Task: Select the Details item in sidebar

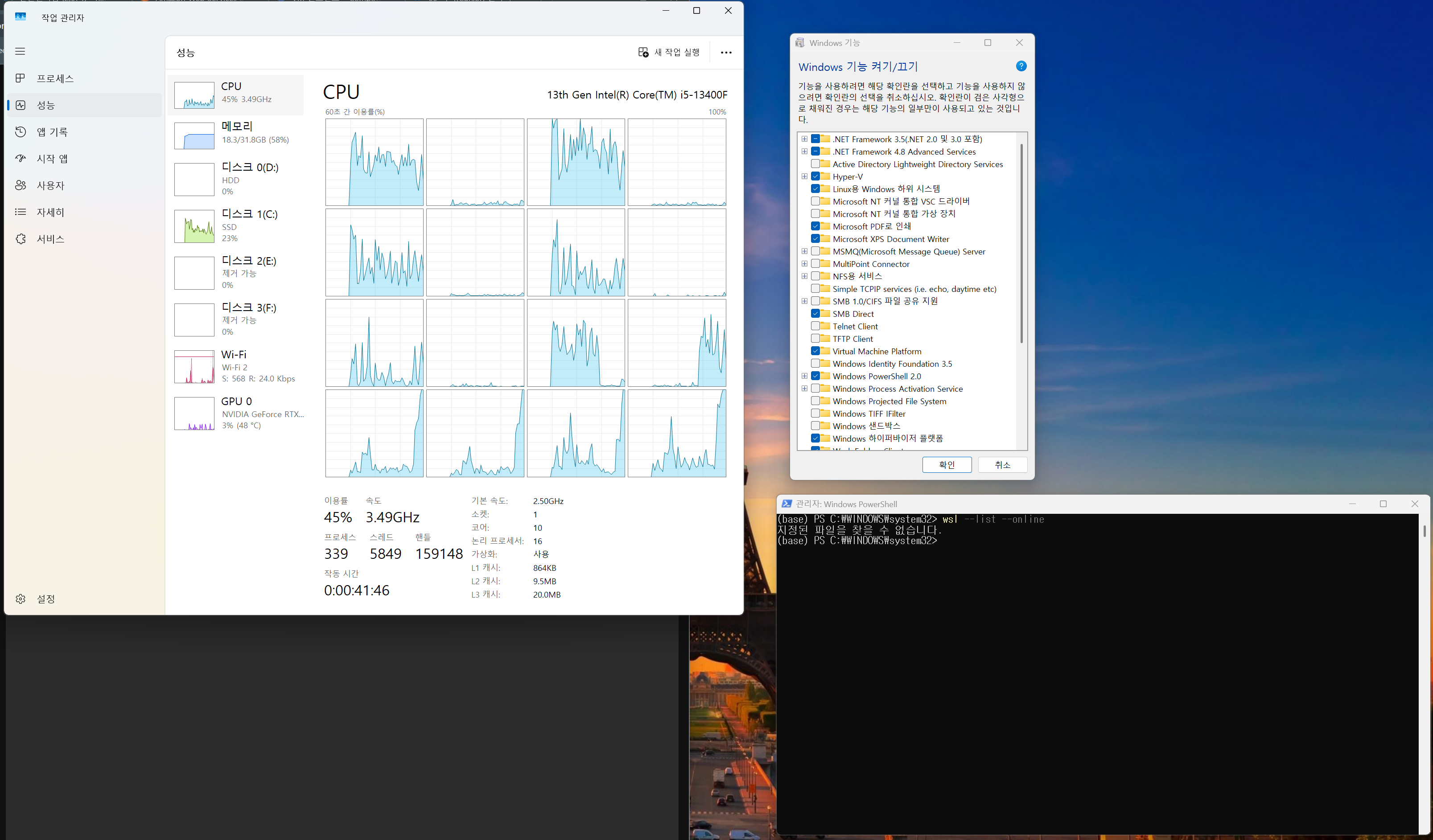Action: (50, 212)
